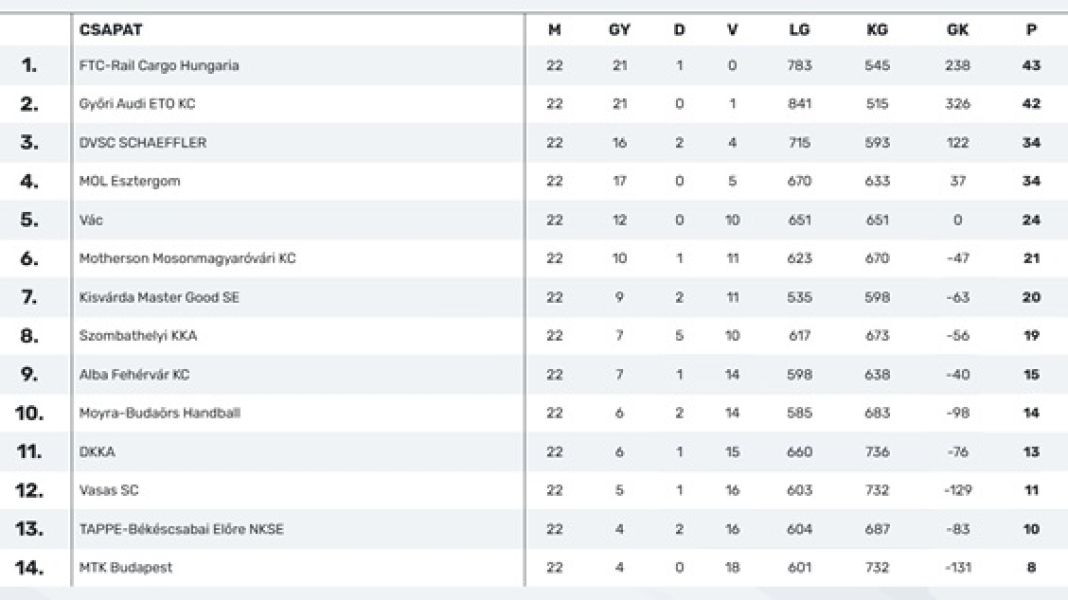The width and height of the screenshot is (1068, 600).
Task: Sort standings by the P column header
Action: pyautogui.click(x=1031, y=30)
